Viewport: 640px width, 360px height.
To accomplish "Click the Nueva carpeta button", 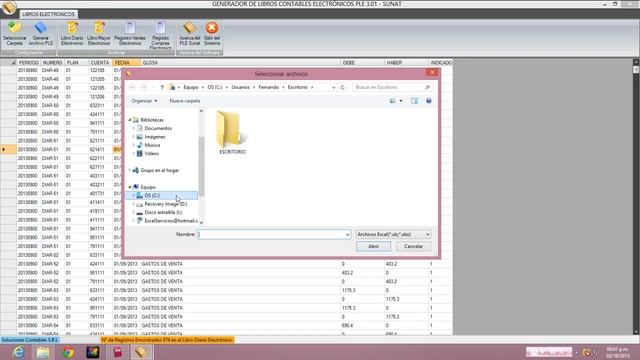I will click(x=184, y=101).
